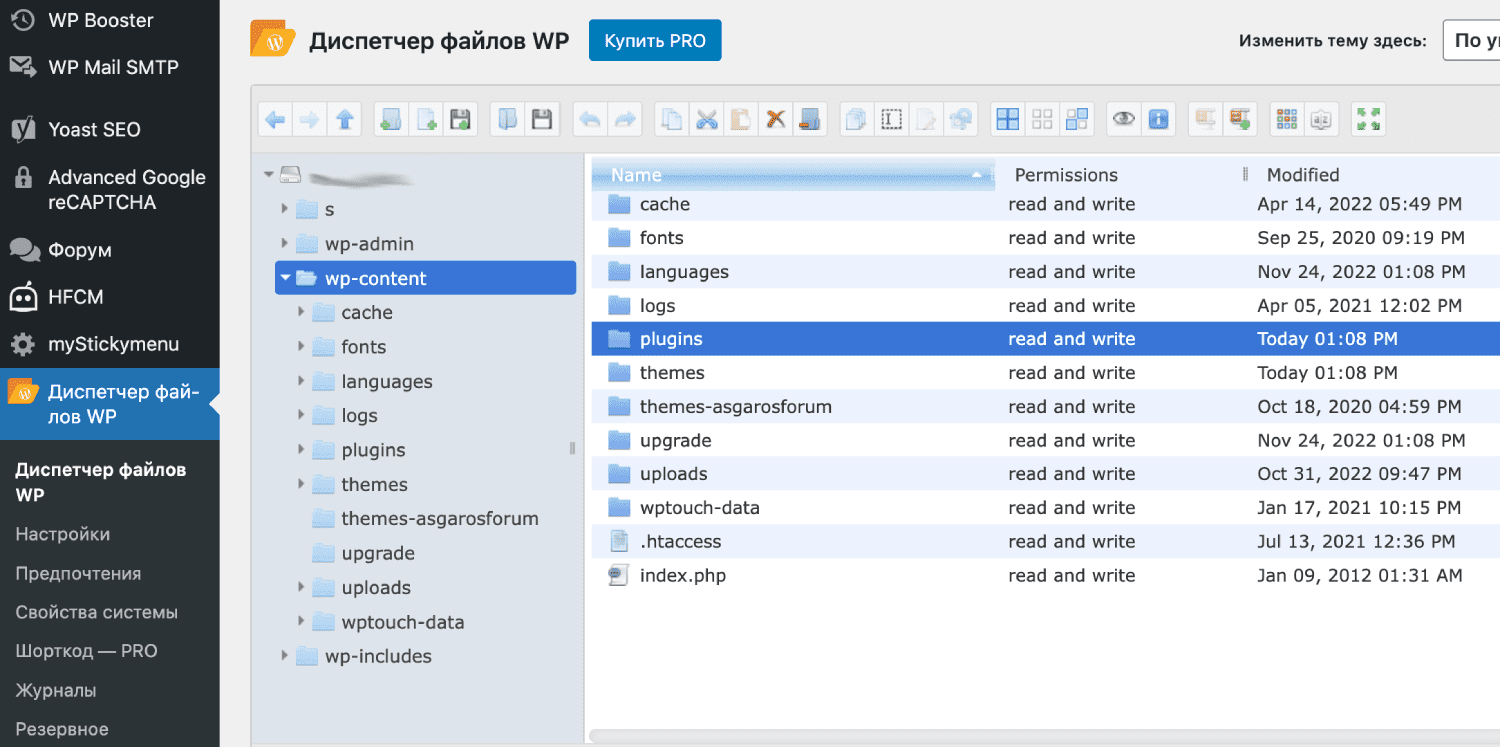Click the horizontal scrollbar under the file list

click(1044, 736)
